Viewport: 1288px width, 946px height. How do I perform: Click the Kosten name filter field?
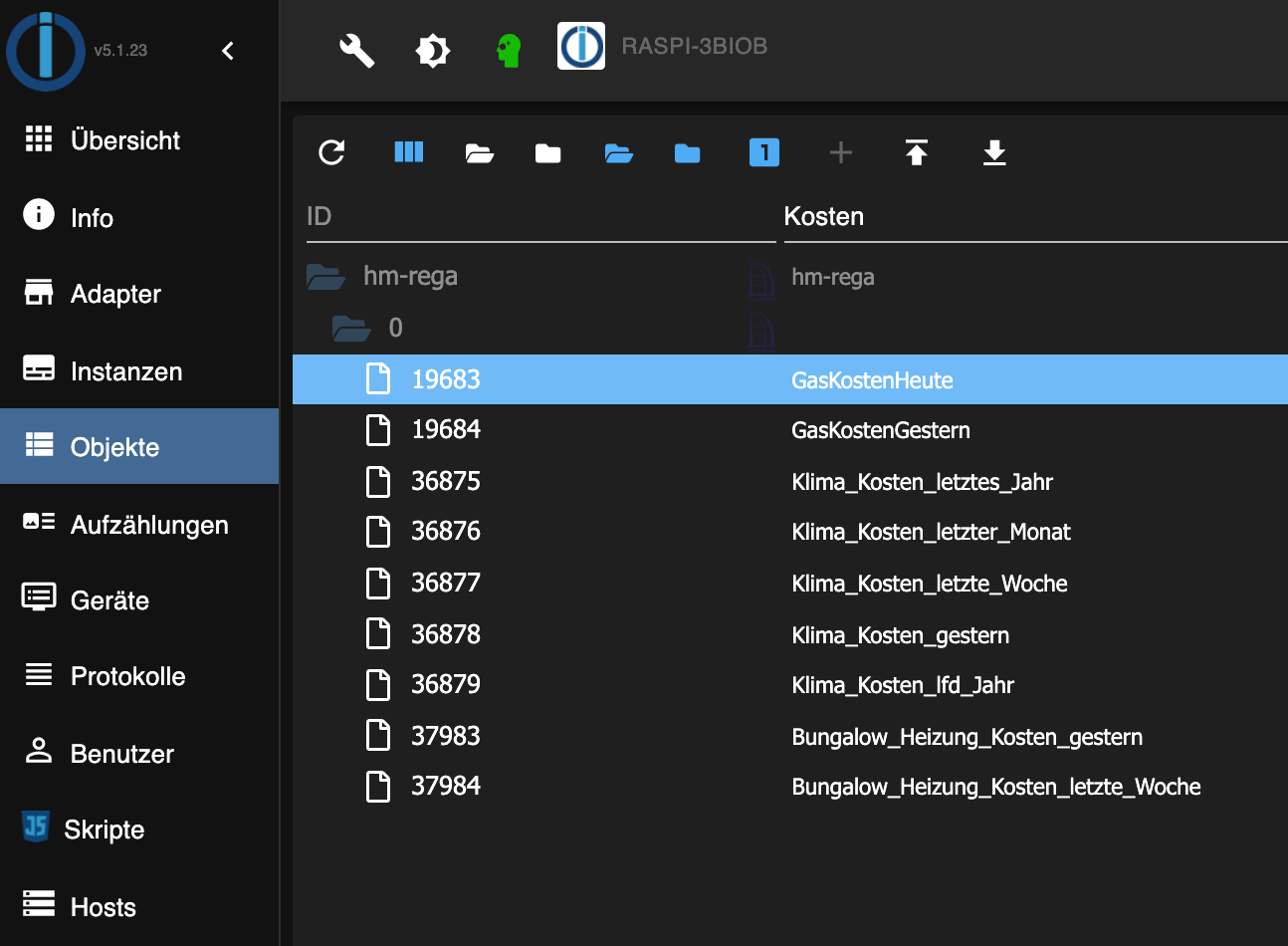tap(1035, 217)
